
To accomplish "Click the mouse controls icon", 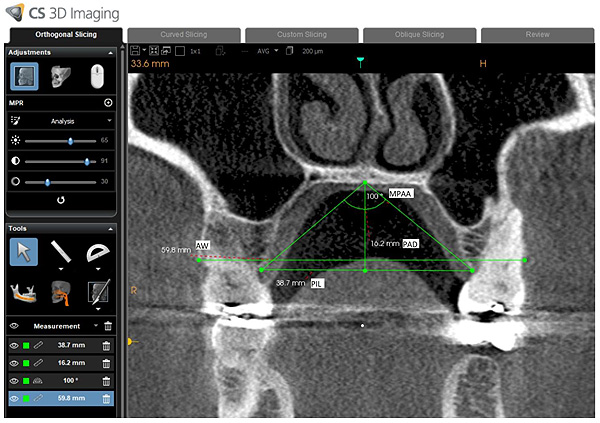I will 96,77.
